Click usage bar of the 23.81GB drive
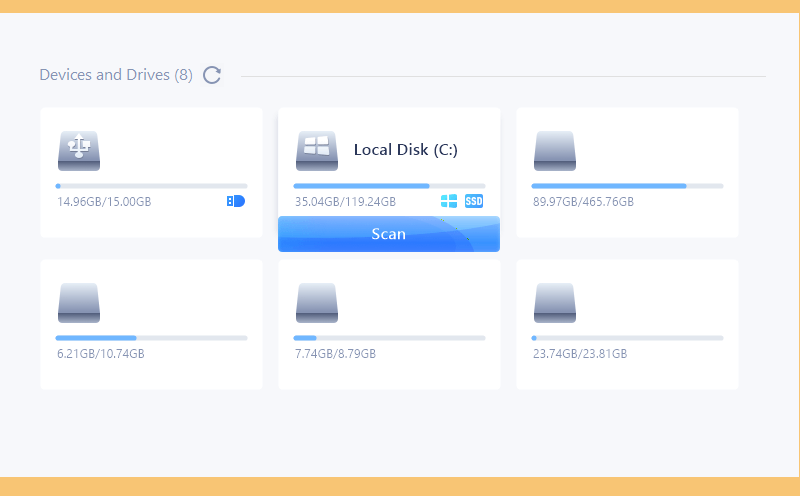The image size is (800, 496). (x=628, y=338)
